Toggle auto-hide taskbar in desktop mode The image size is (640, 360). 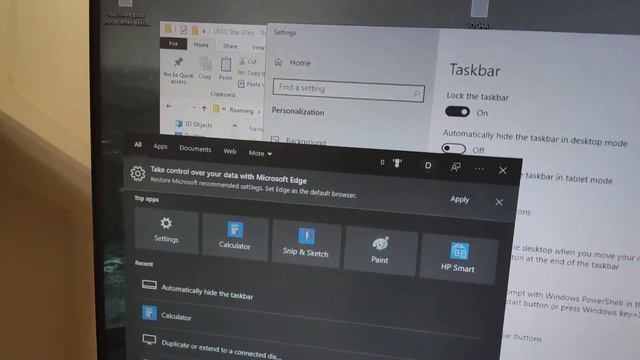click(x=453, y=148)
